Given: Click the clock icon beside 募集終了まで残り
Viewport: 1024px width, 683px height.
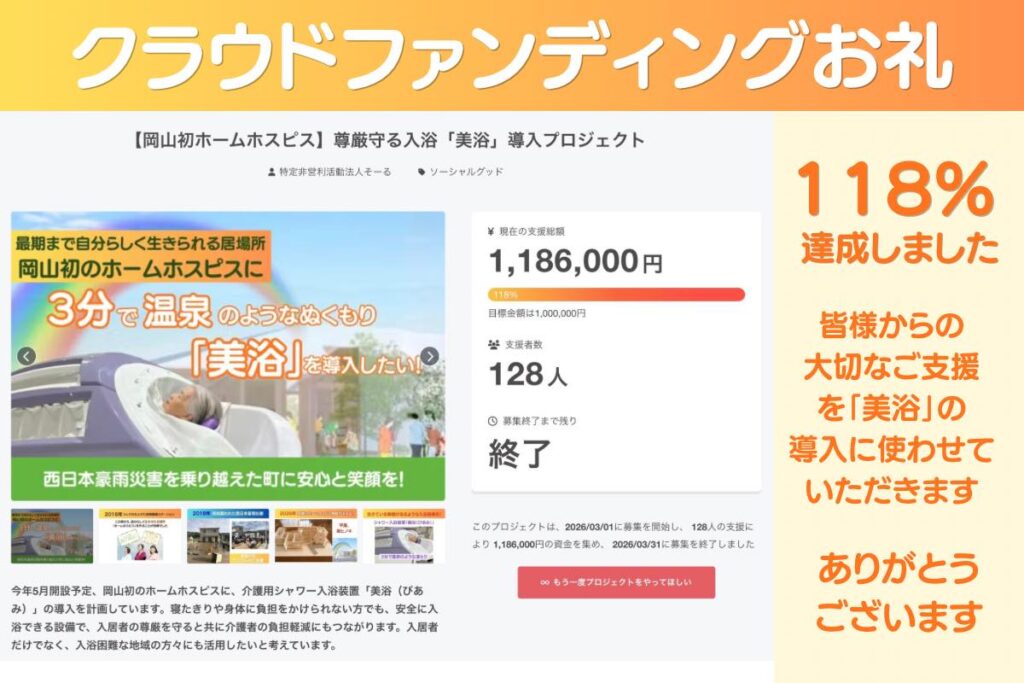Looking at the screenshot, I should pos(492,421).
